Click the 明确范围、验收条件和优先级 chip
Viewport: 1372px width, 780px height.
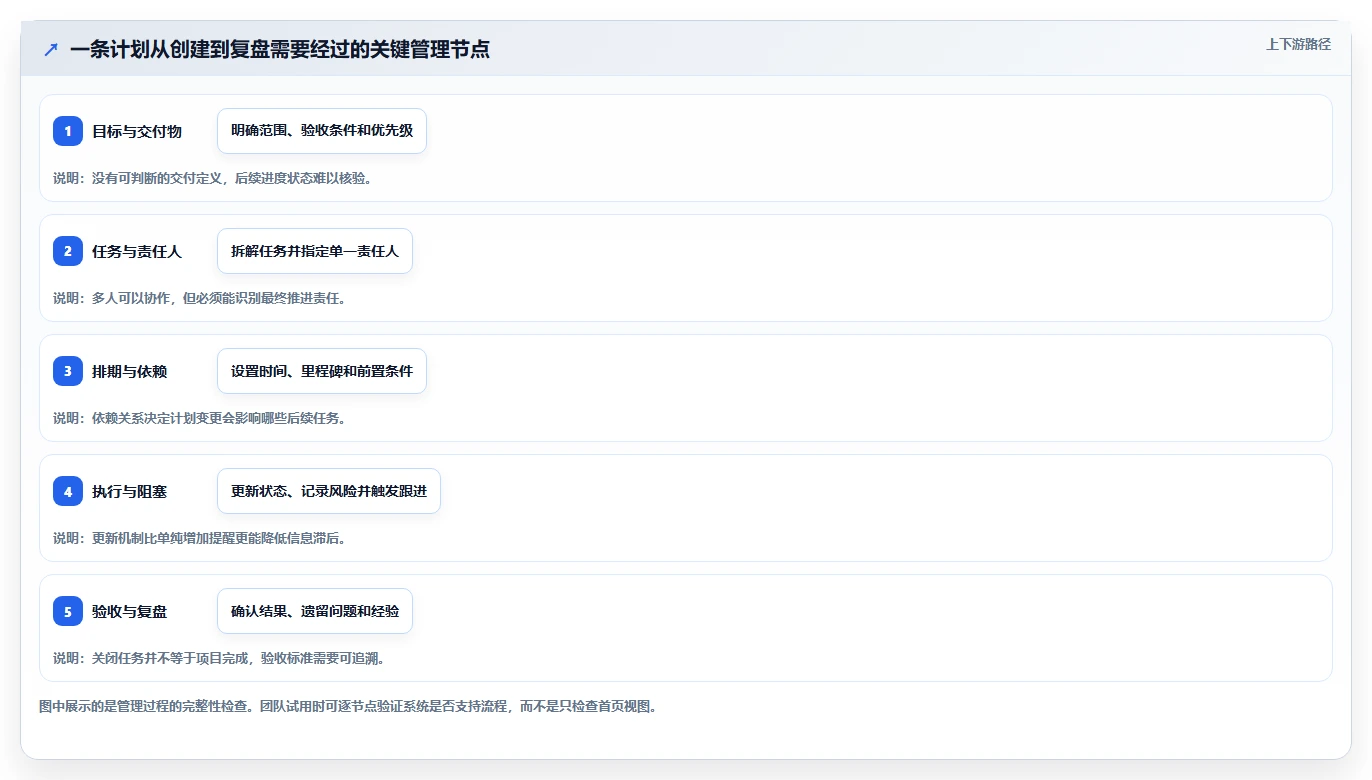(322, 131)
